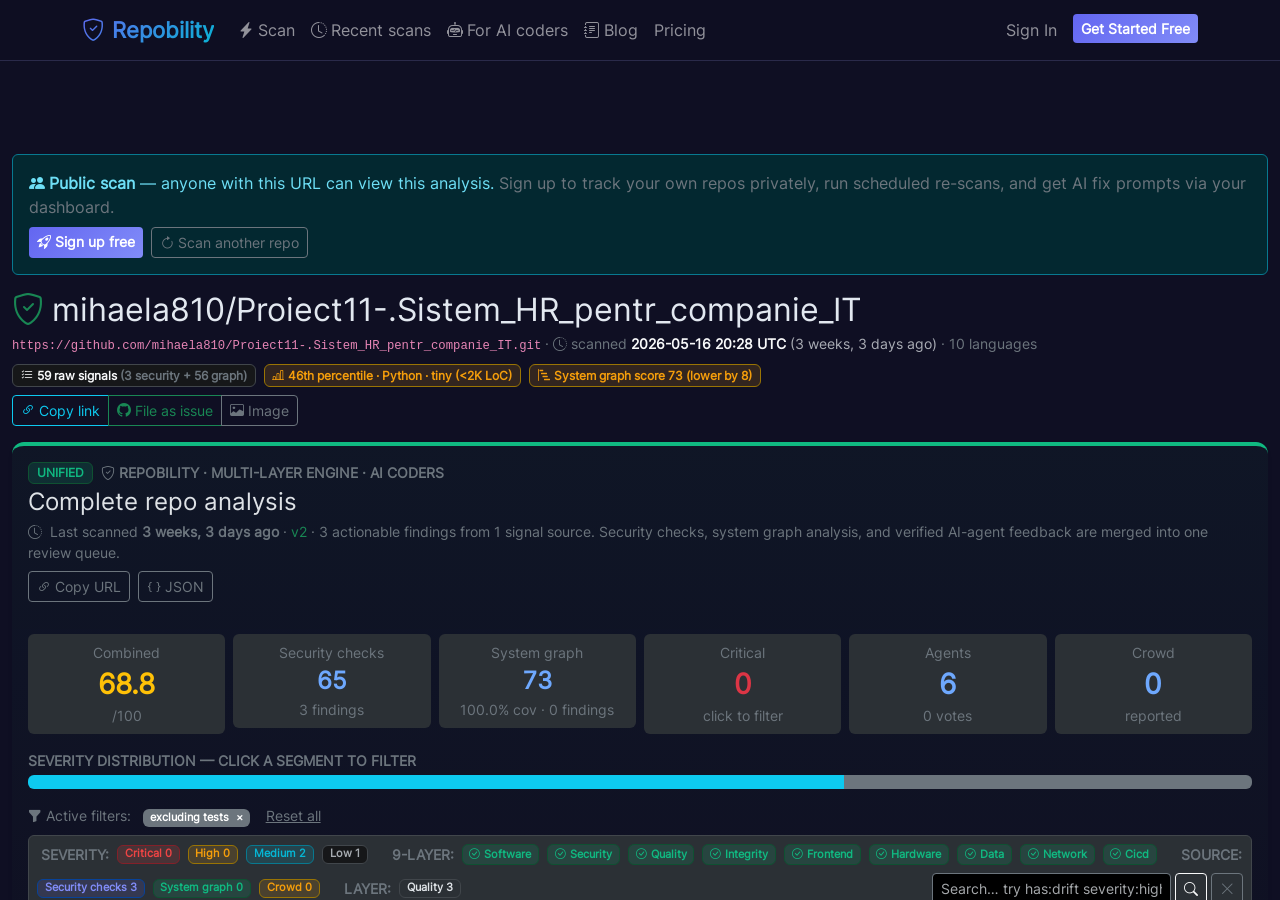
Task: Click the v2 version link
Action: pyautogui.click(x=299, y=532)
